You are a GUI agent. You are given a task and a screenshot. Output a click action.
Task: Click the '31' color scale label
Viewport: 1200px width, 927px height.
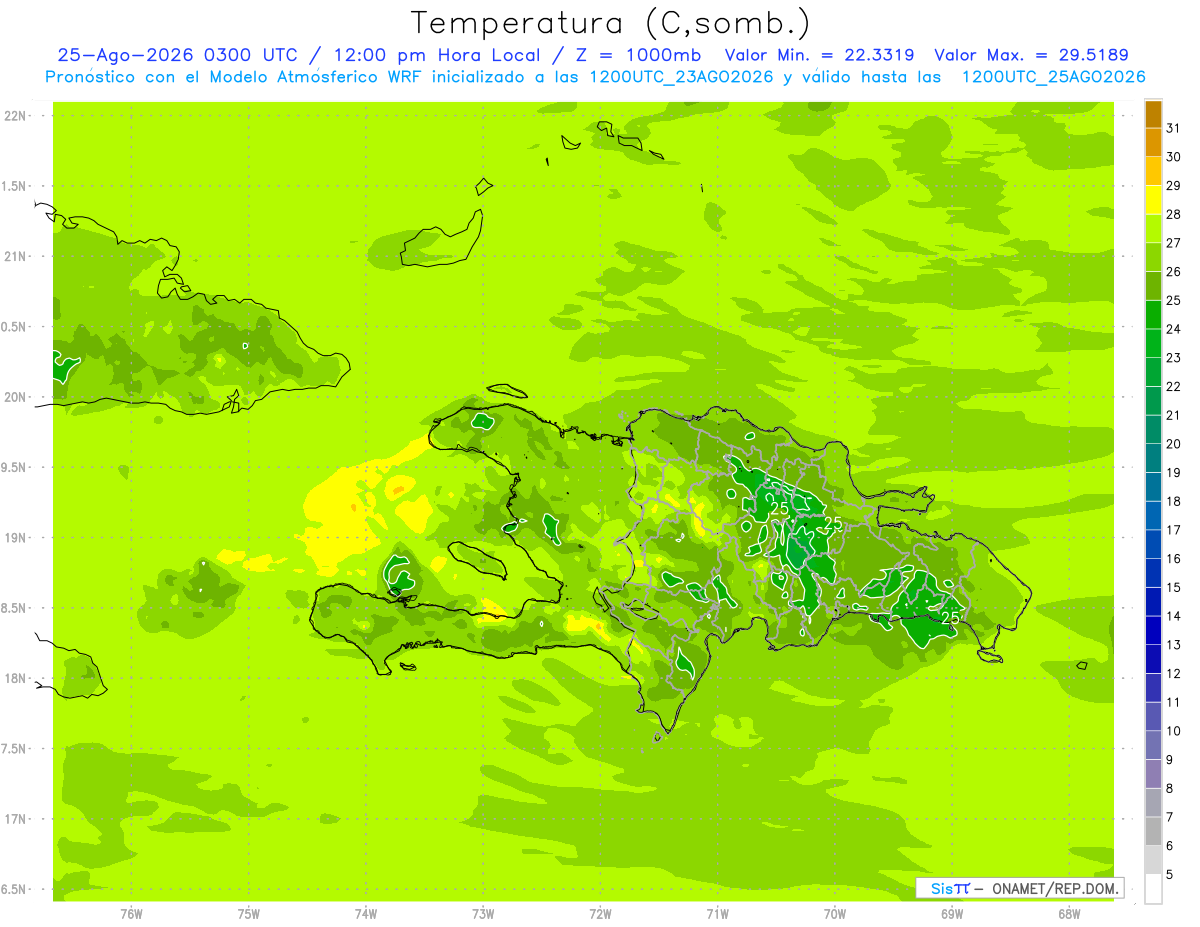(x=1174, y=128)
